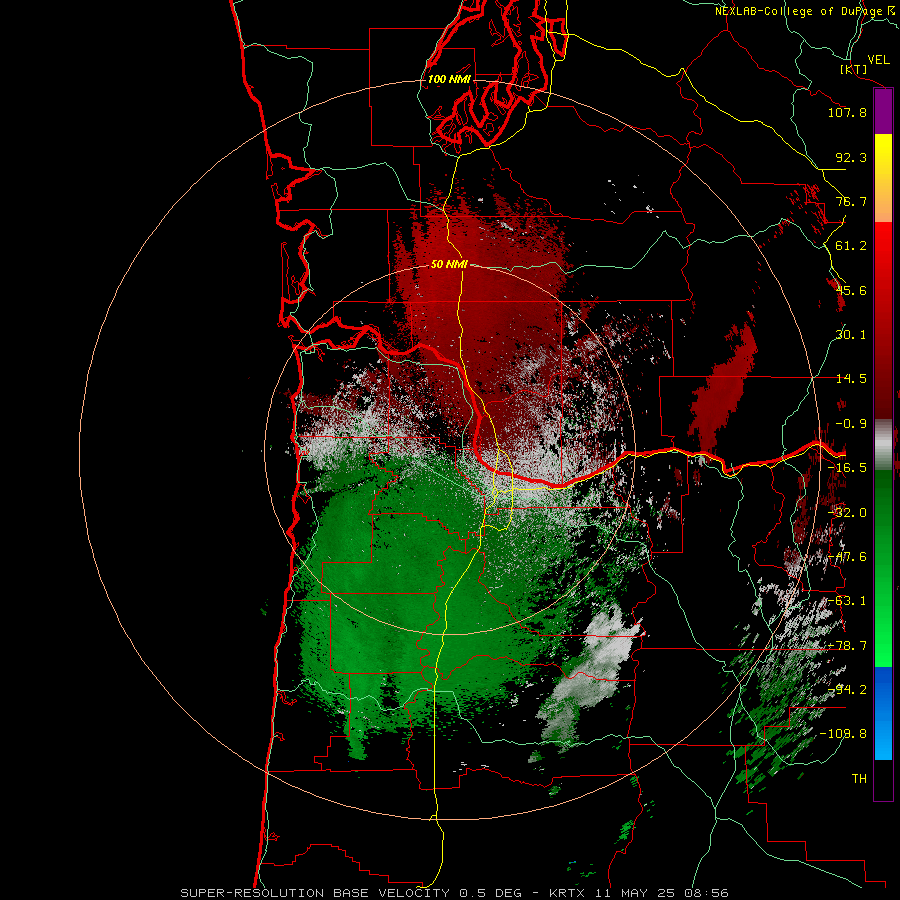Click the -47.6 value on velocity scale
900x900 pixels.
847,557
